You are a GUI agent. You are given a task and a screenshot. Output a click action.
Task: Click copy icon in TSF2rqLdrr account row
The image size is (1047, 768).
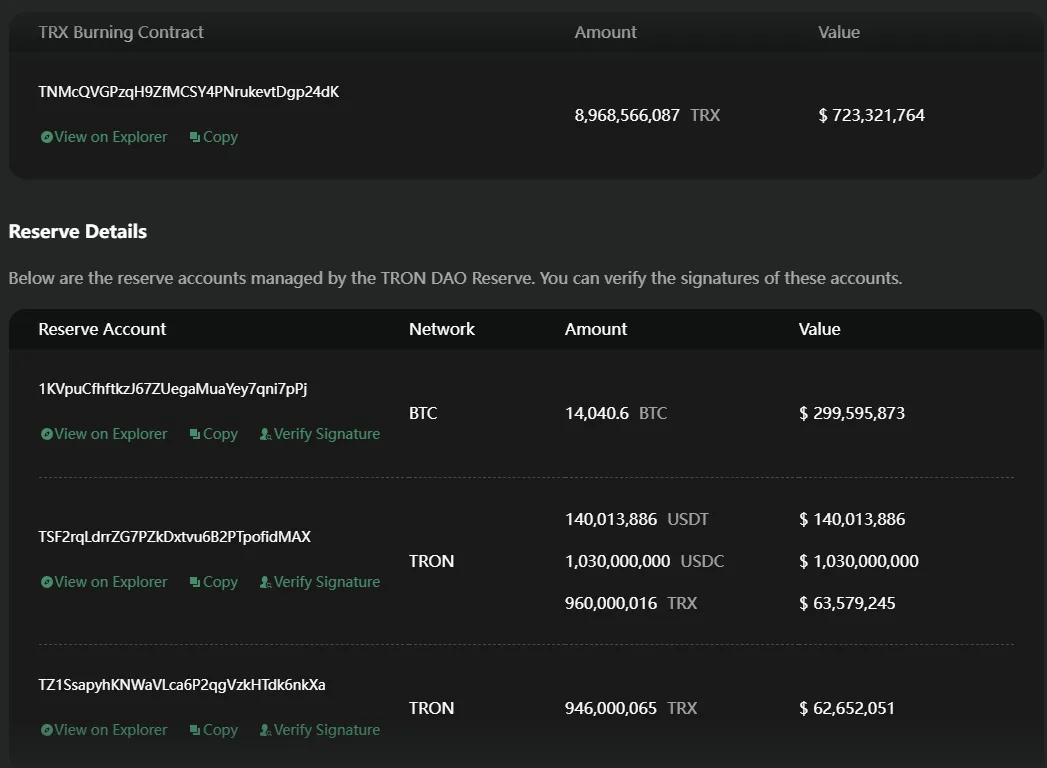[x=195, y=582]
